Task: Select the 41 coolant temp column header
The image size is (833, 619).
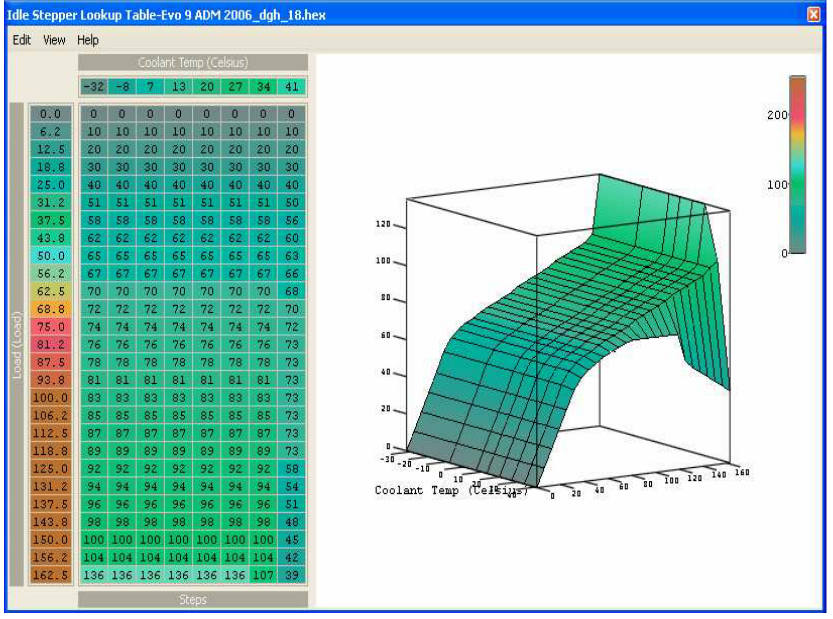Action: coord(291,87)
